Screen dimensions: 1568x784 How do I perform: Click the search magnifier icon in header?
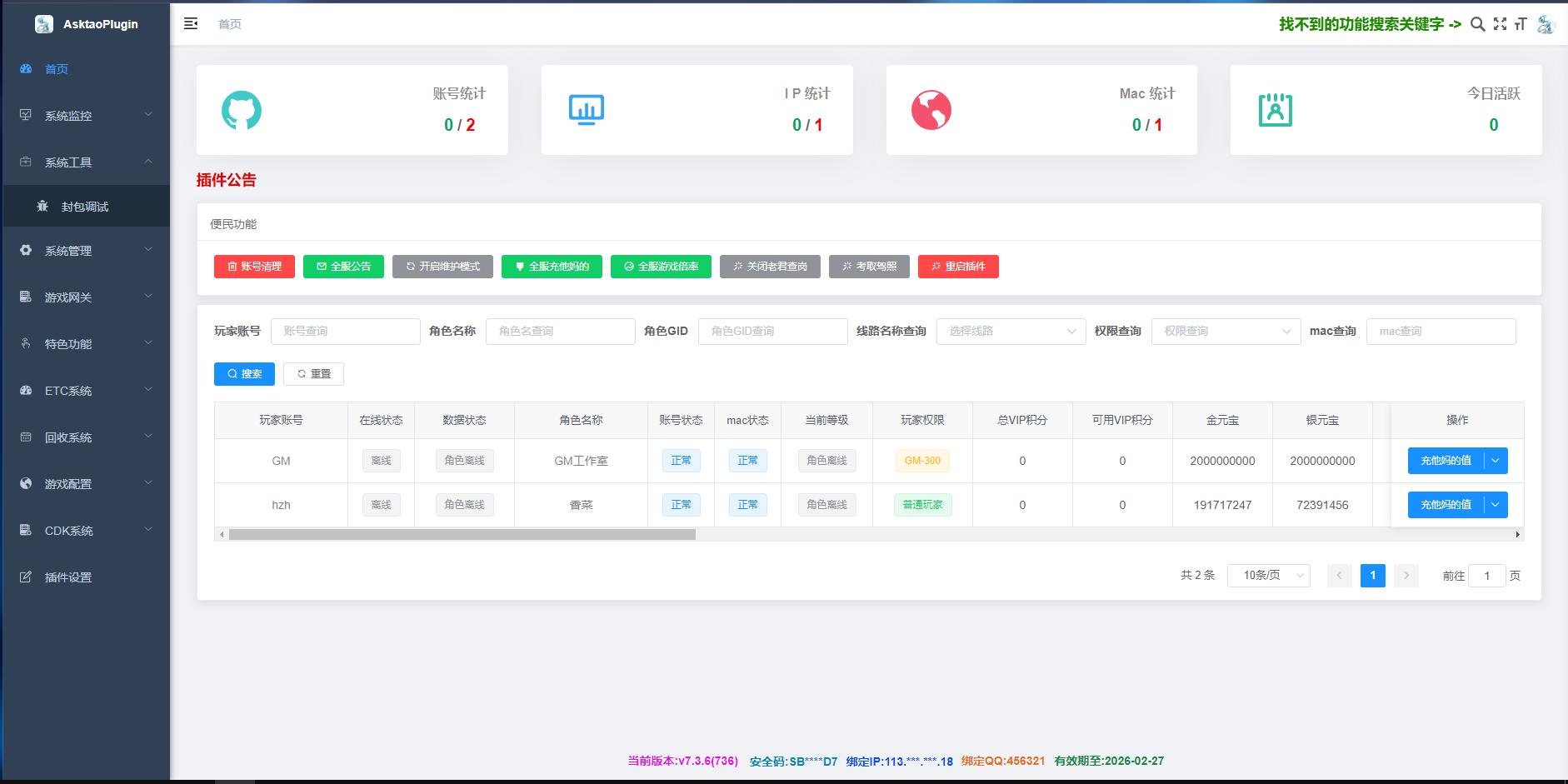[1477, 24]
